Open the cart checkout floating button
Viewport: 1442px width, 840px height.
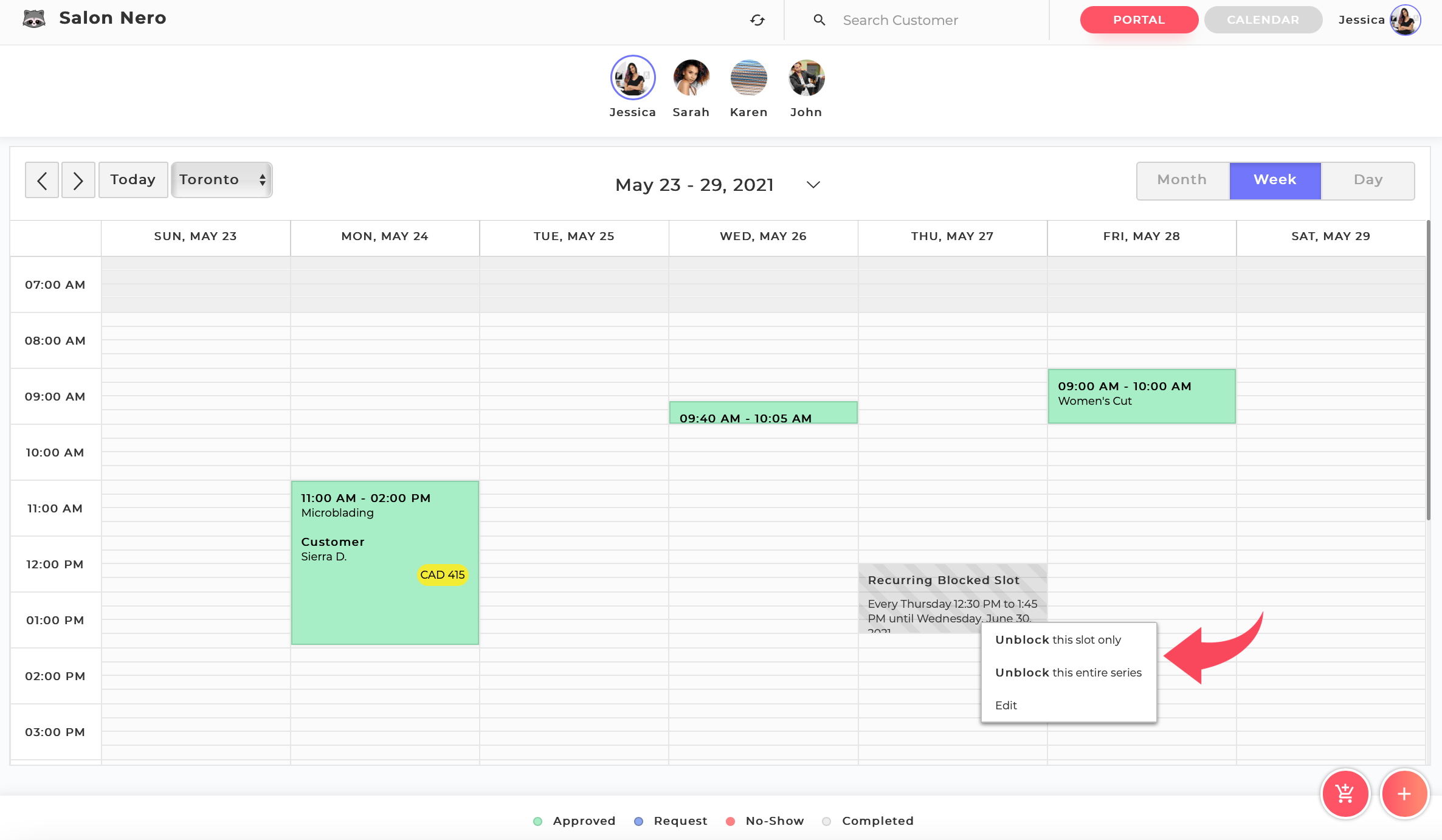[x=1345, y=793]
